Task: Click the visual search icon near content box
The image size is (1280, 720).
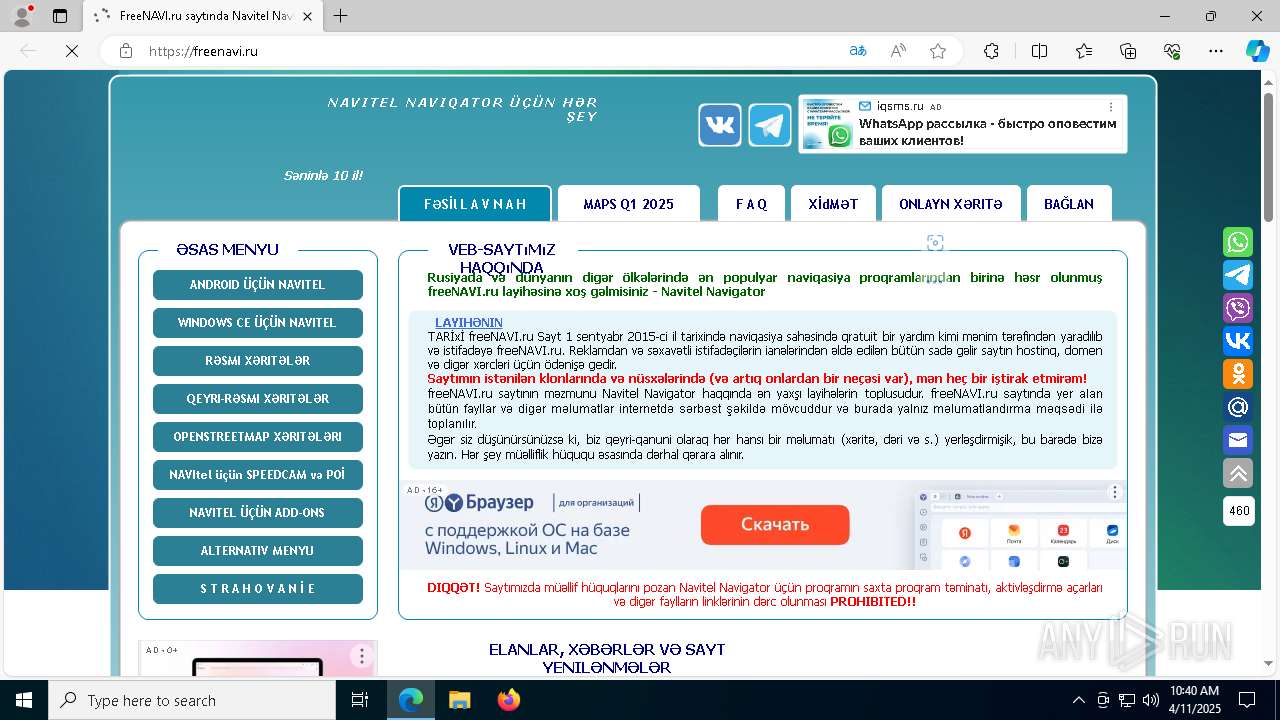Action: tap(935, 243)
